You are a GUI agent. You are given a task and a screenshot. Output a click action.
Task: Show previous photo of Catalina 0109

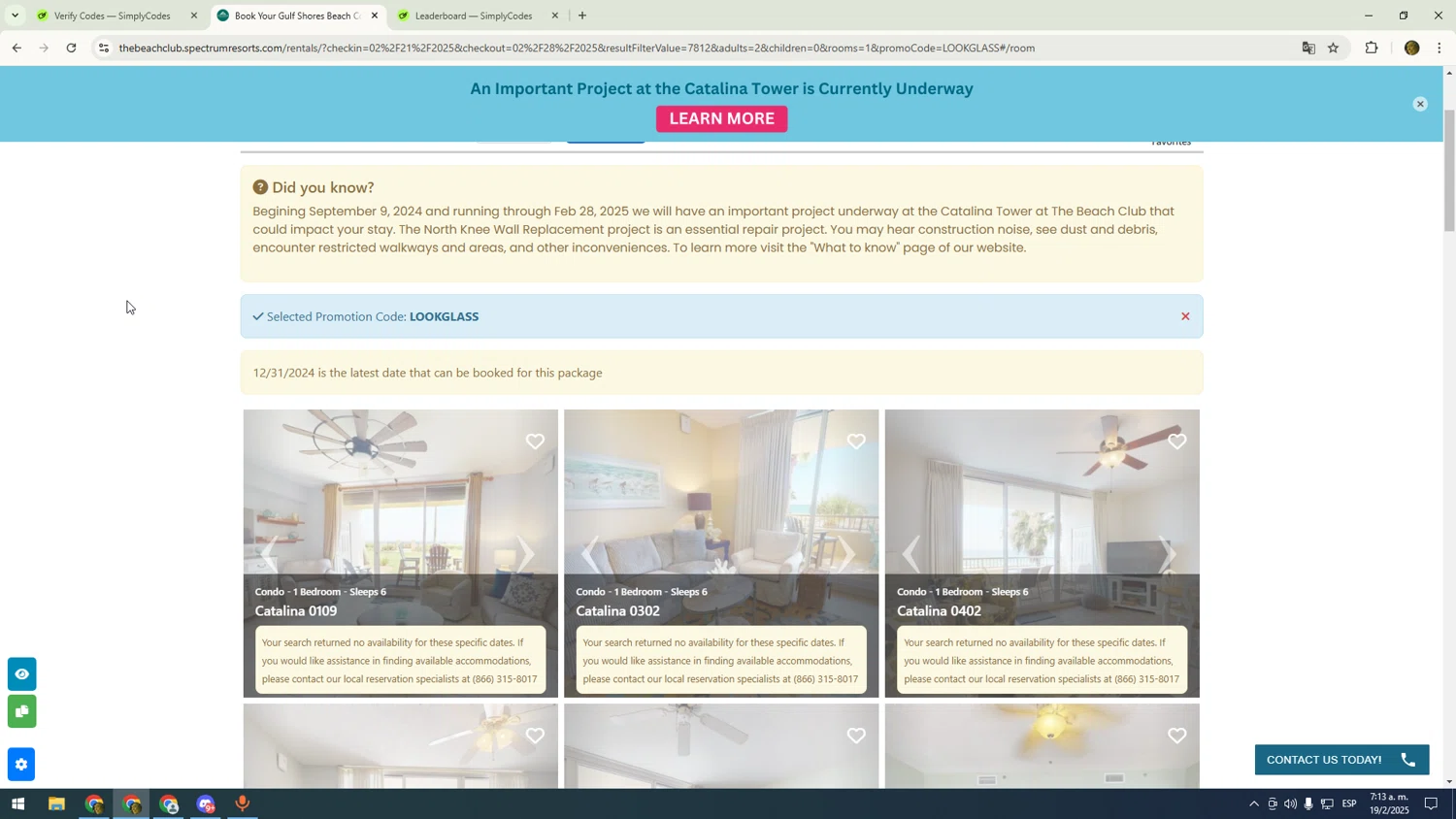tap(269, 554)
